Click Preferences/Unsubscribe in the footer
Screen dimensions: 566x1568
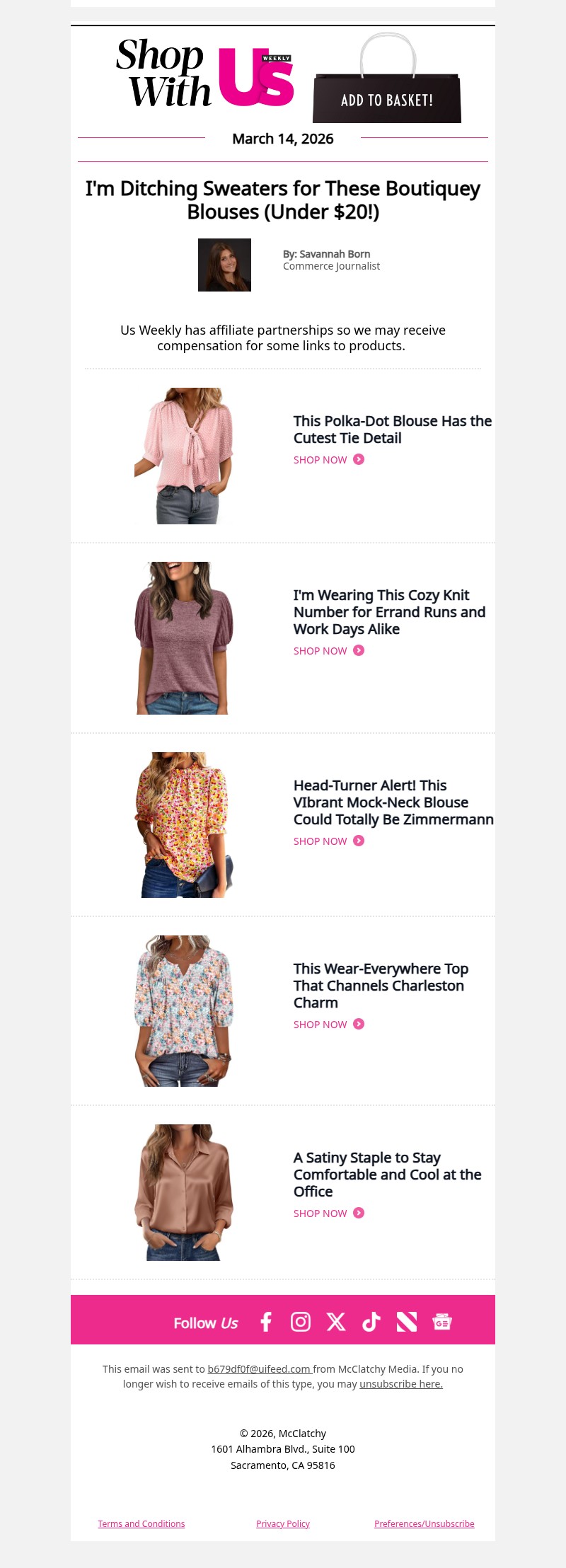[424, 1523]
